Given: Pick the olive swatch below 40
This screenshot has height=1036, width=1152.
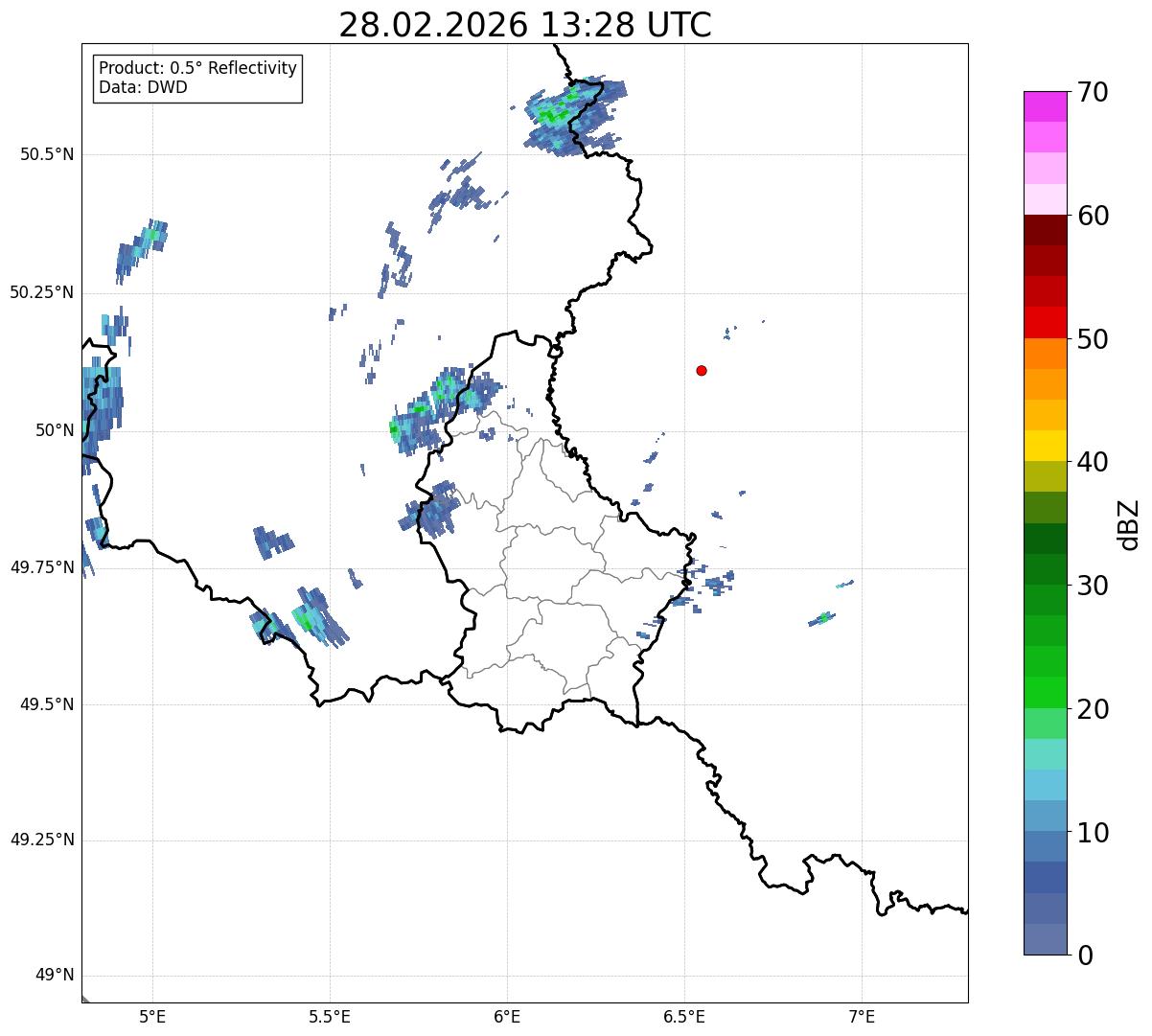Looking at the screenshot, I should [x=1045, y=477].
